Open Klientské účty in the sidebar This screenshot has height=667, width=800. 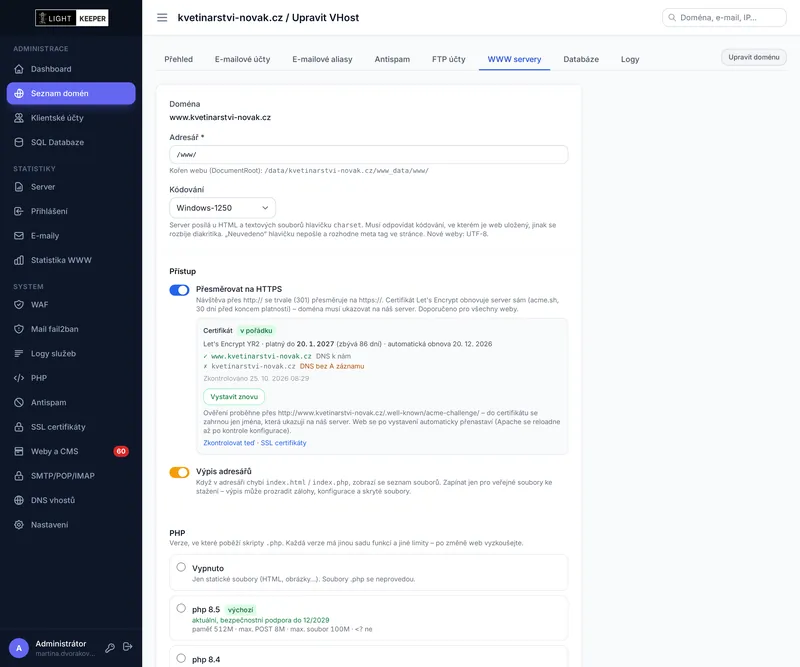71,118
